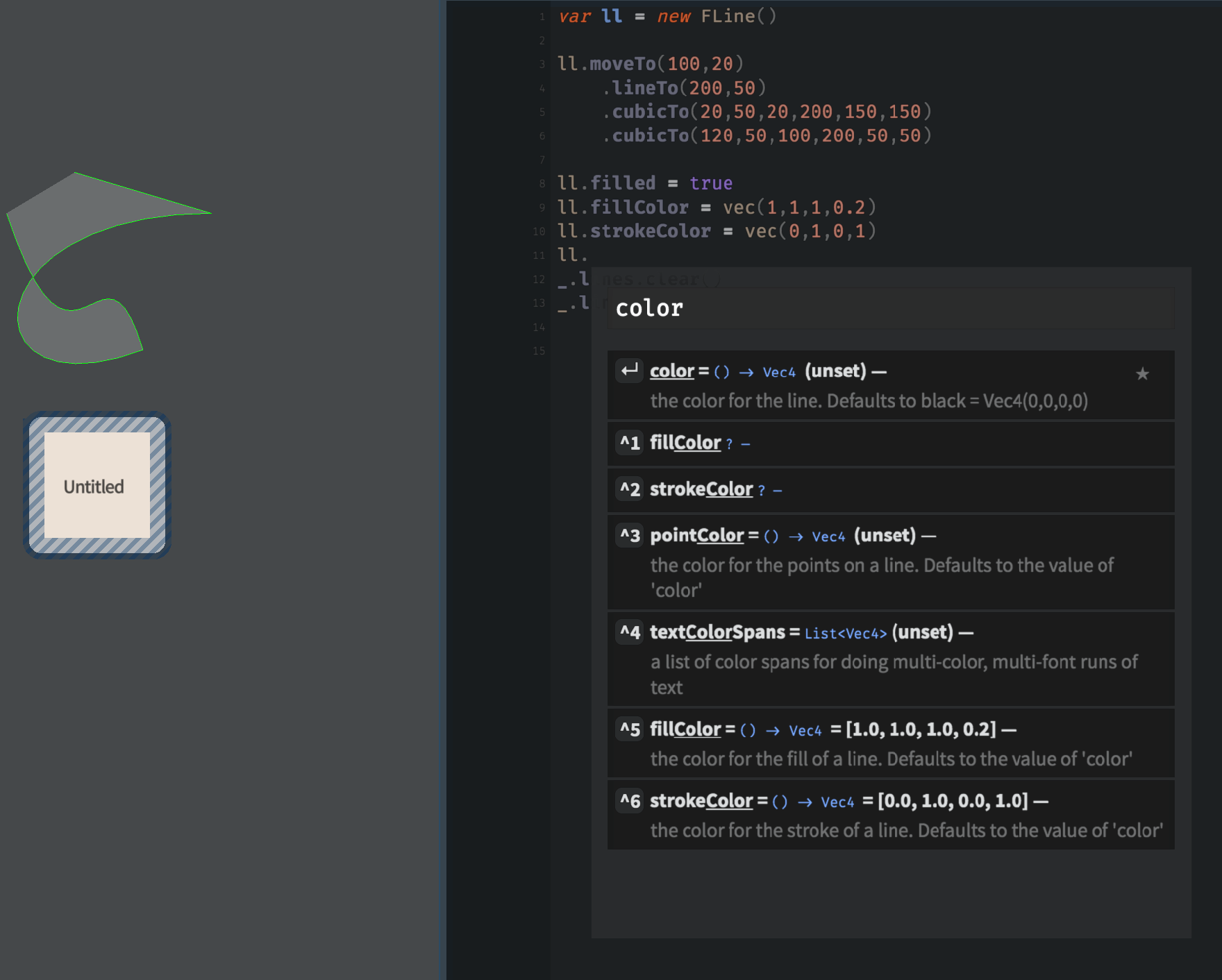Click the star icon in the color completion
The image size is (1222, 980).
point(1142,374)
